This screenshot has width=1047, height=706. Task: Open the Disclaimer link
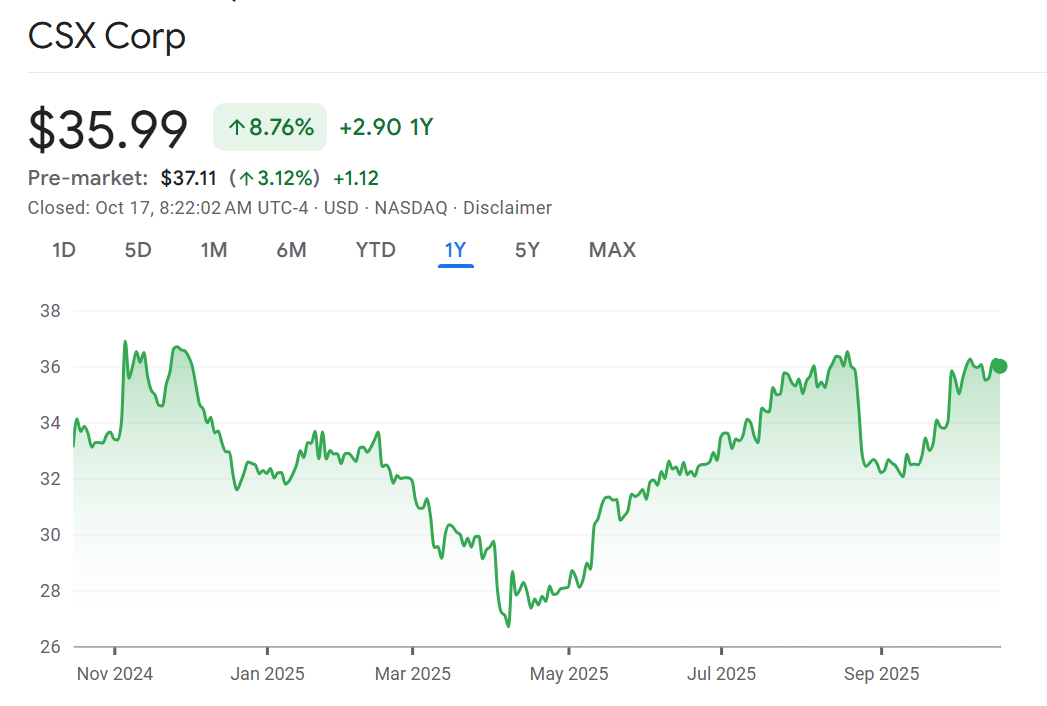(507, 208)
